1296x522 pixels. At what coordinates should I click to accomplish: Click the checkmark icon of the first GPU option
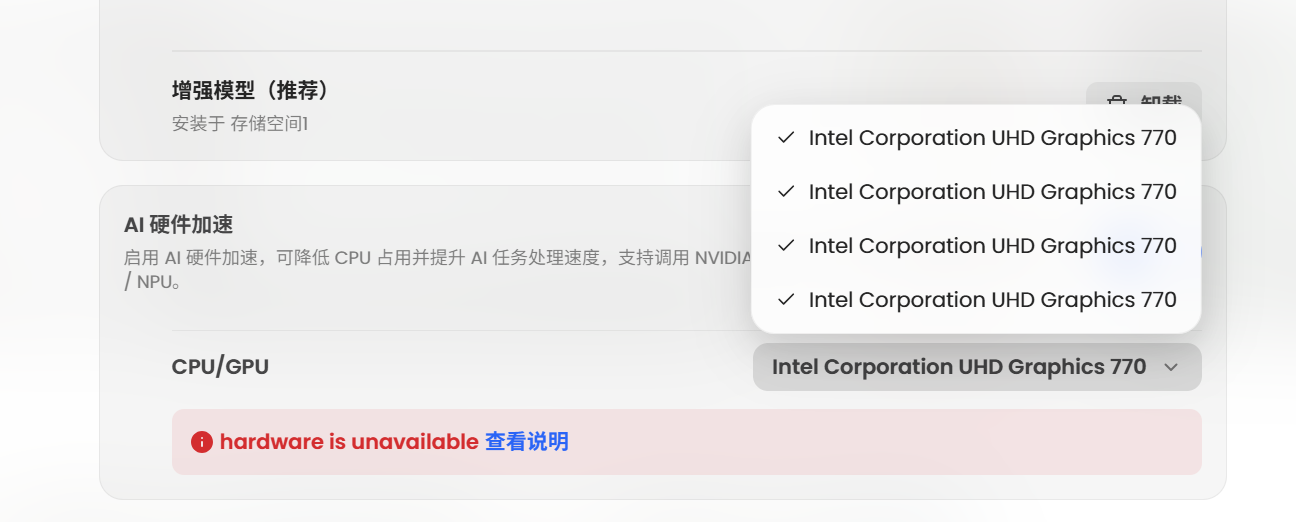coord(786,138)
